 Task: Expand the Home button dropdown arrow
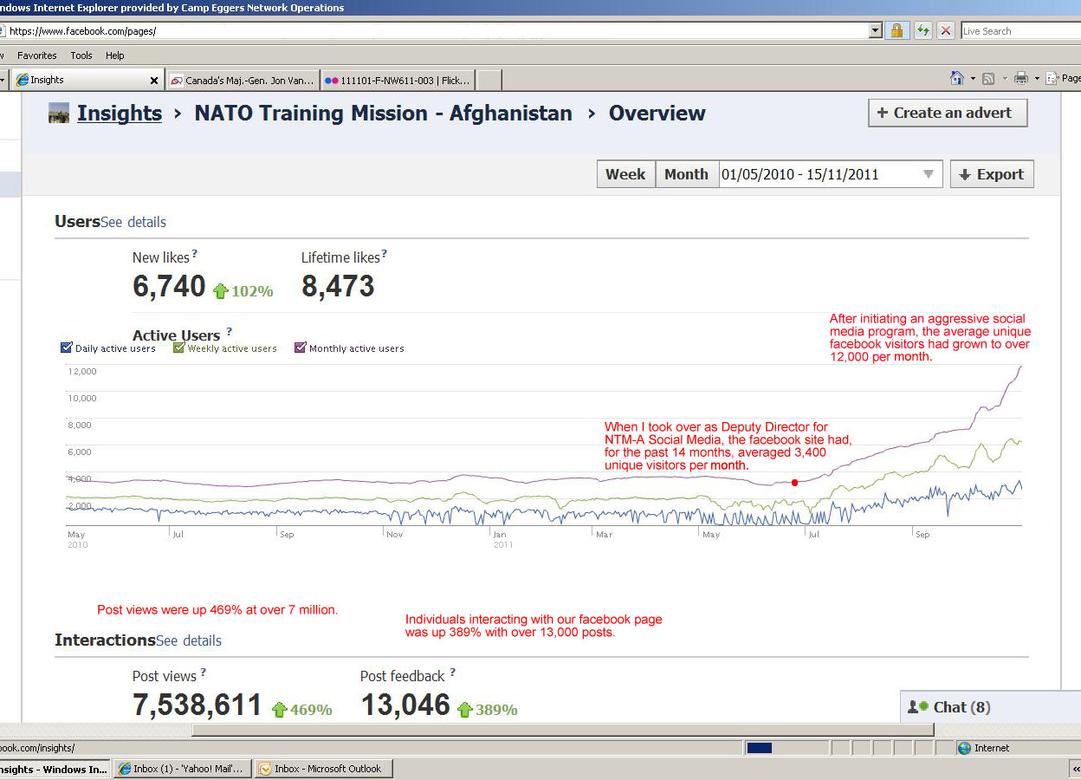973,79
